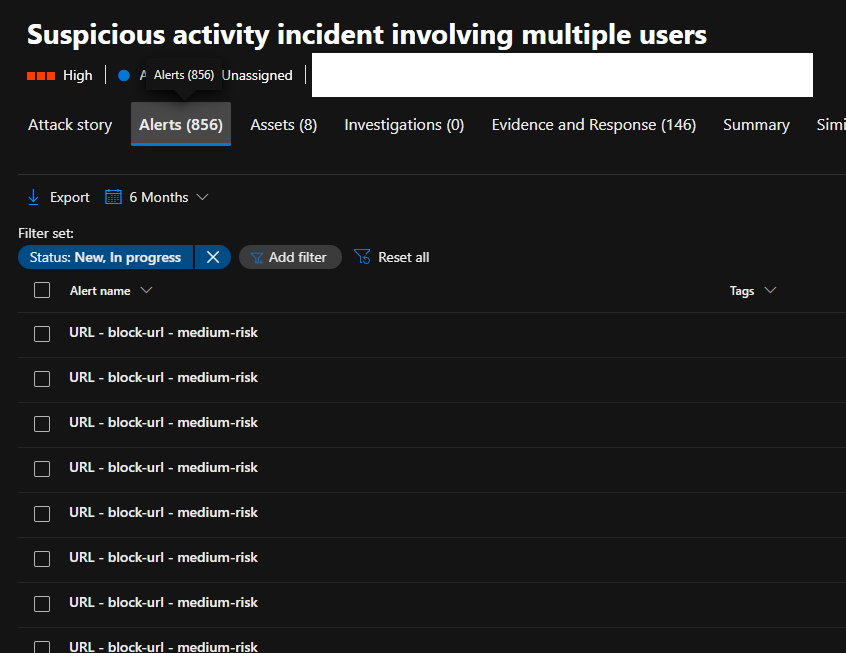Viewport: 846px width, 653px height.
Task: Click the funnel icon in Add filter
Action: coord(257,258)
